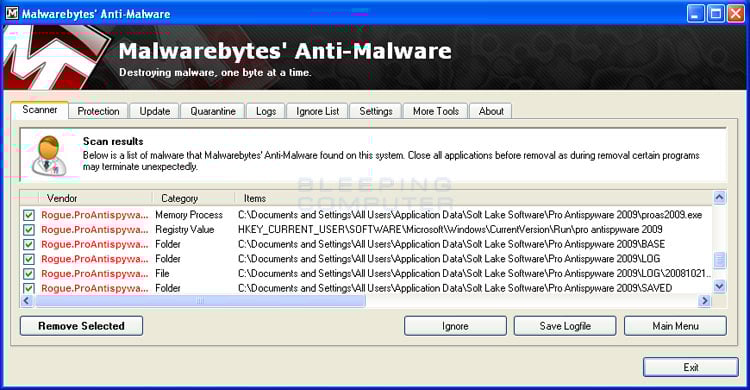Select the LOG\20081021 file path
The image size is (750, 390).
(x=474, y=273)
